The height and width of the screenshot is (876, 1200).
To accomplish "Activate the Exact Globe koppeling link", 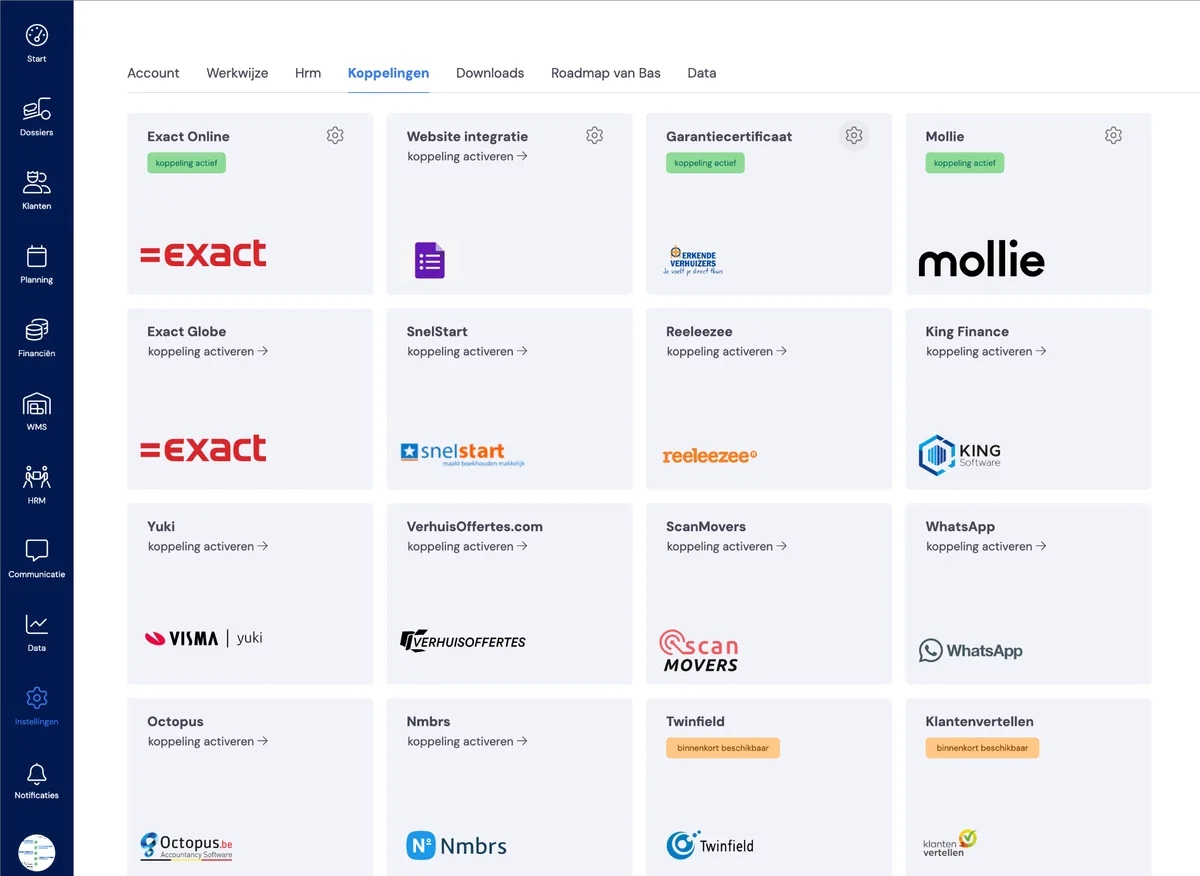I will click(x=208, y=352).
